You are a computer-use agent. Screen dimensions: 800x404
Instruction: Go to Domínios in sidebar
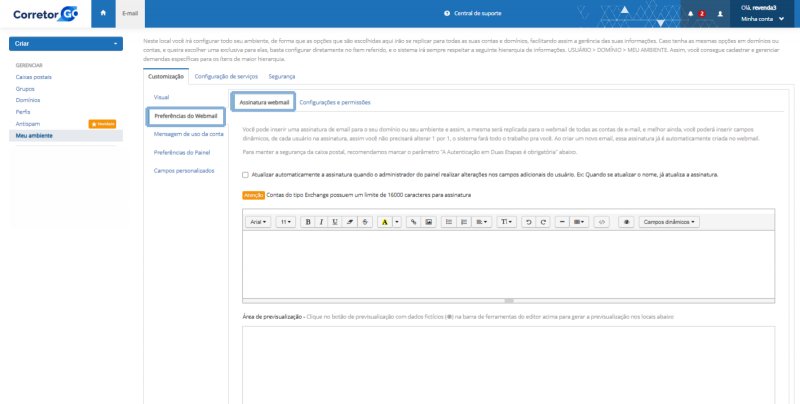(x=28, y=100)
